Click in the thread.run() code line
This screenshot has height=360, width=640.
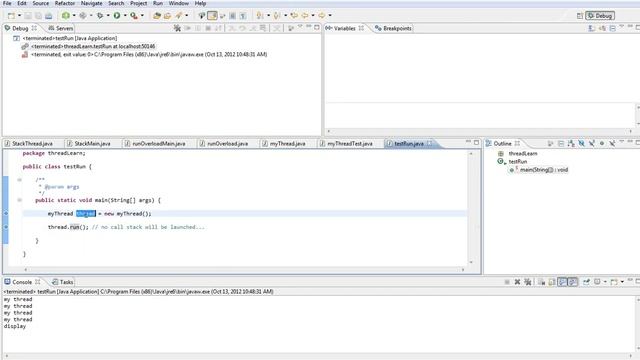click(127, 227)
